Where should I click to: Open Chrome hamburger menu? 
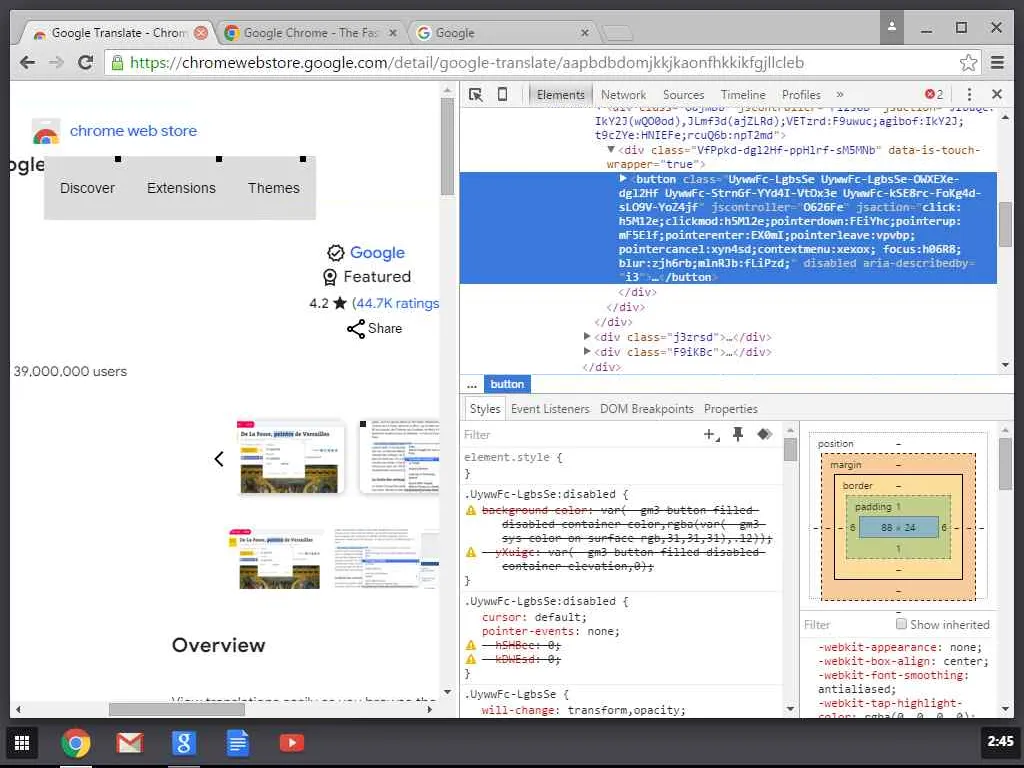point(997,63)
